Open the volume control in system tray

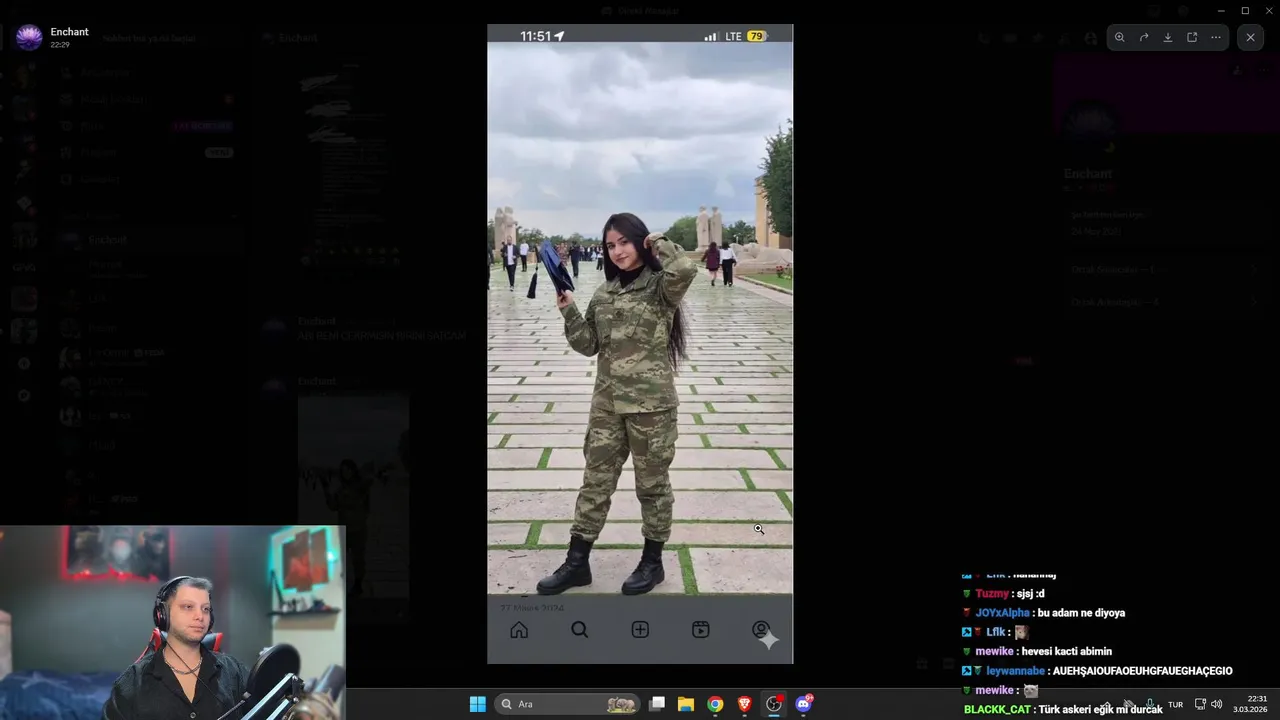point(1217,704)
